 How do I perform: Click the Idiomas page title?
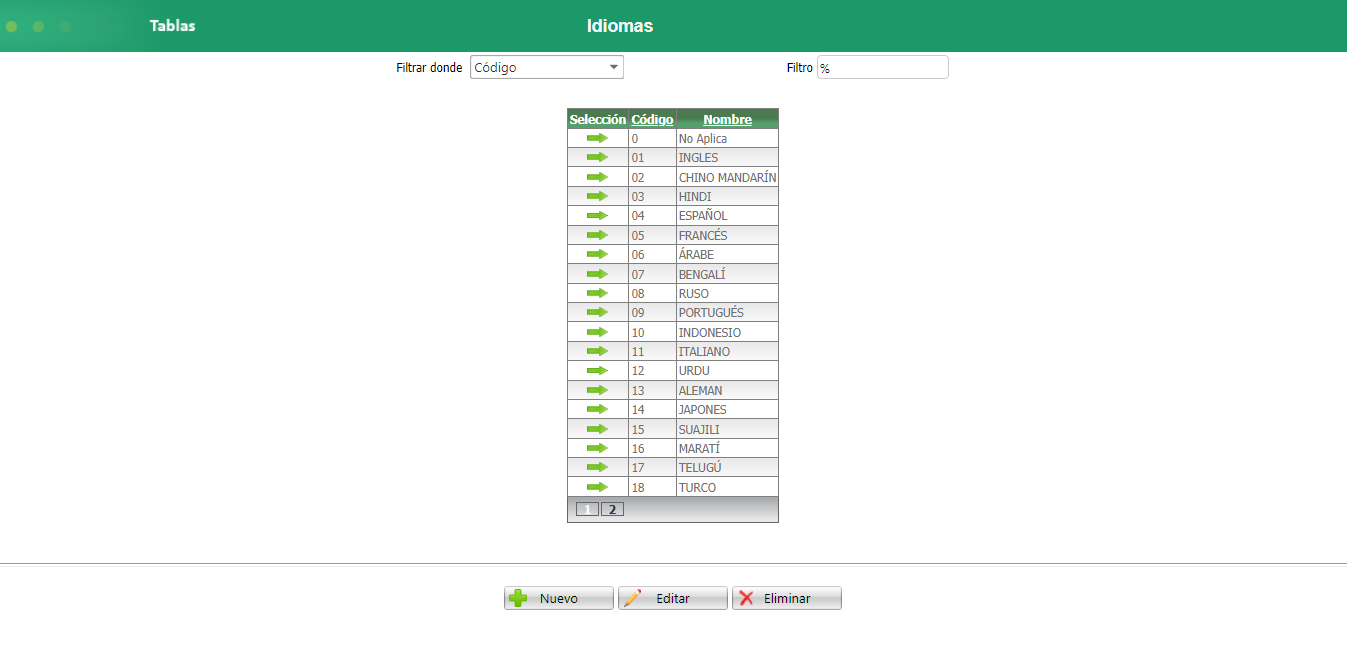[620, 26]
